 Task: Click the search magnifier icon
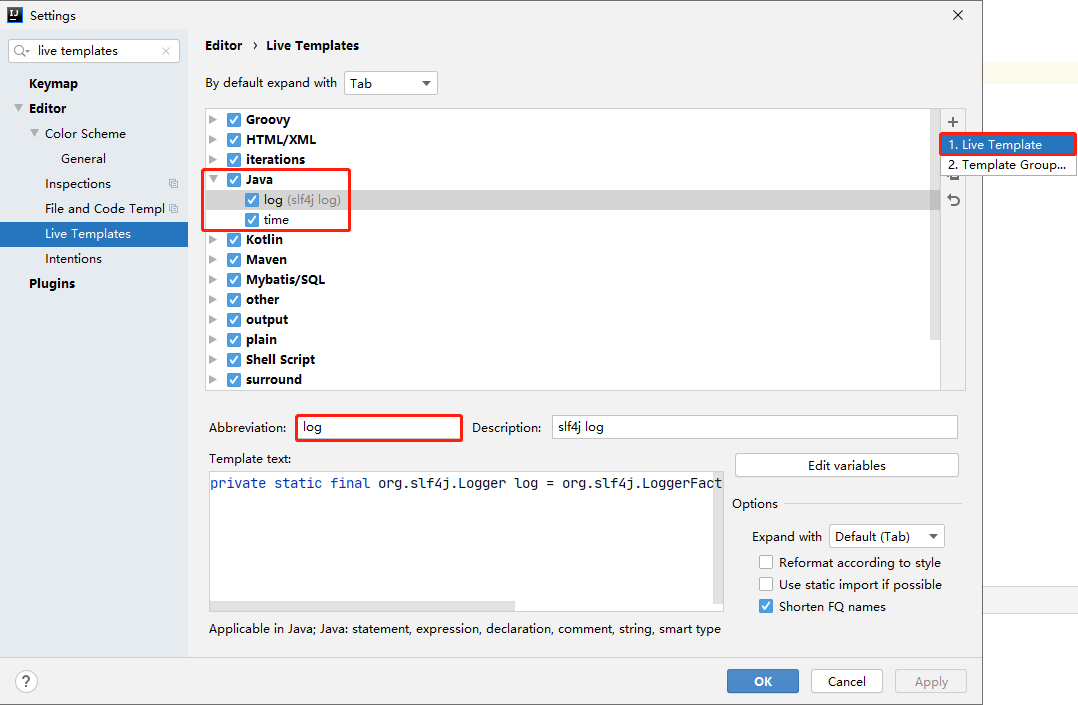pos(22,51)
